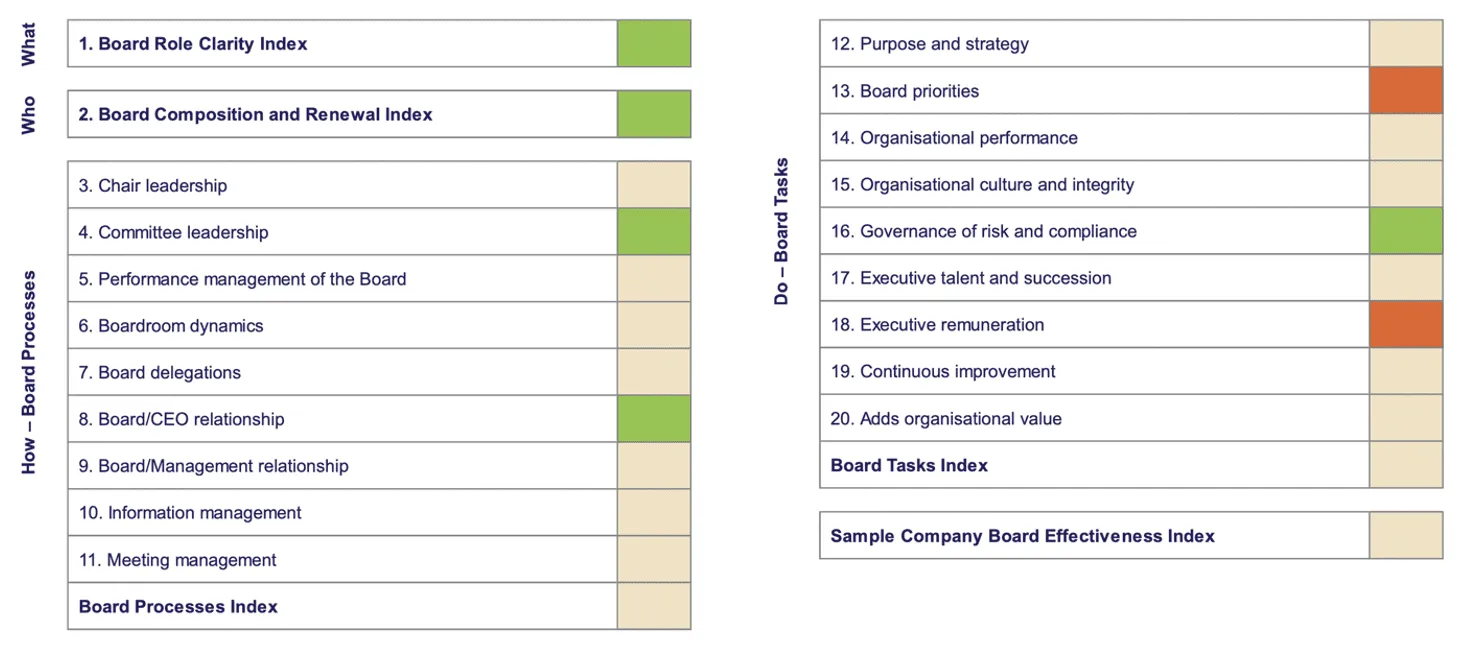The image size is (1472, 654).
Task: Click the green swatch for Board Role Clarity Index
Action: (653, 44)
